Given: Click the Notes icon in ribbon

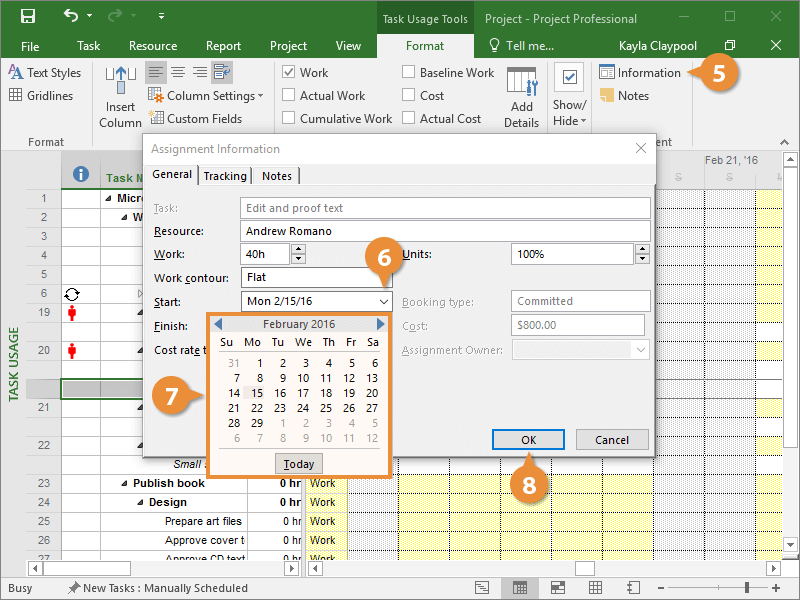Looking at the screenshot, I should click(624, 96).
